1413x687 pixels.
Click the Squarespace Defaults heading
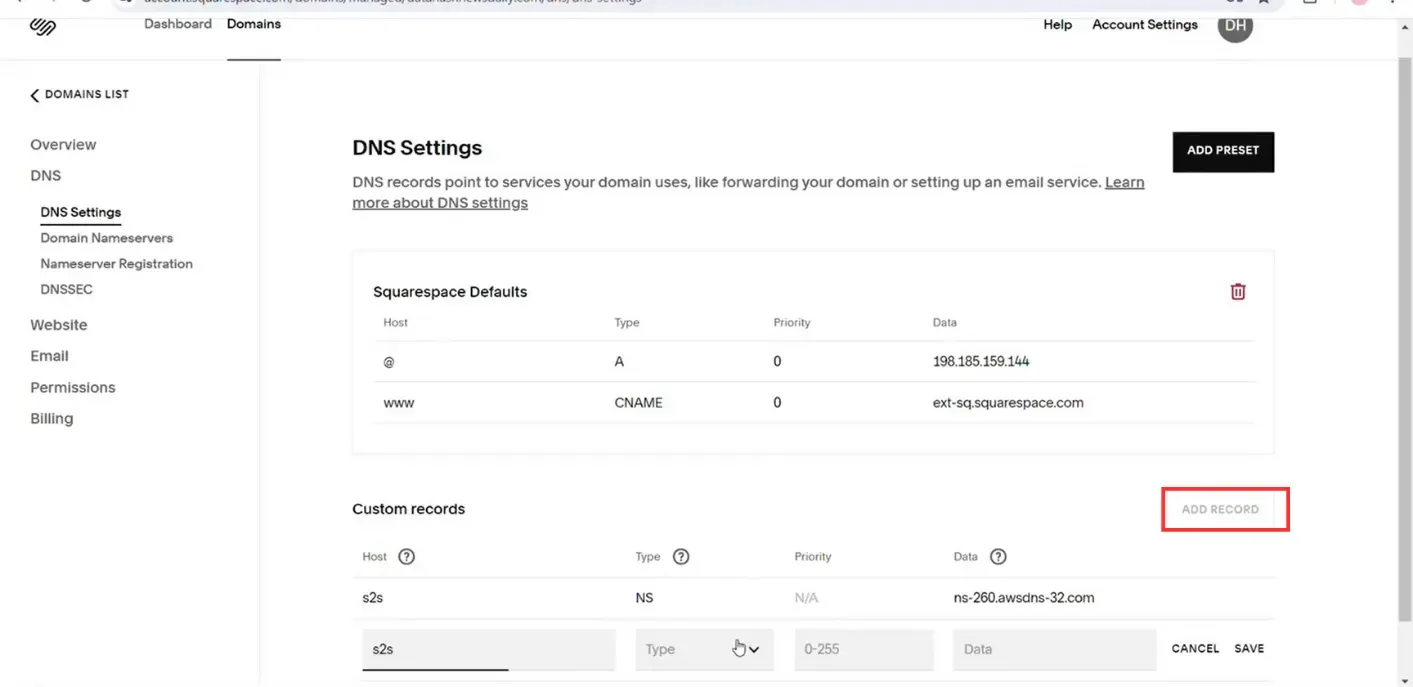click(x=450, y=292)
